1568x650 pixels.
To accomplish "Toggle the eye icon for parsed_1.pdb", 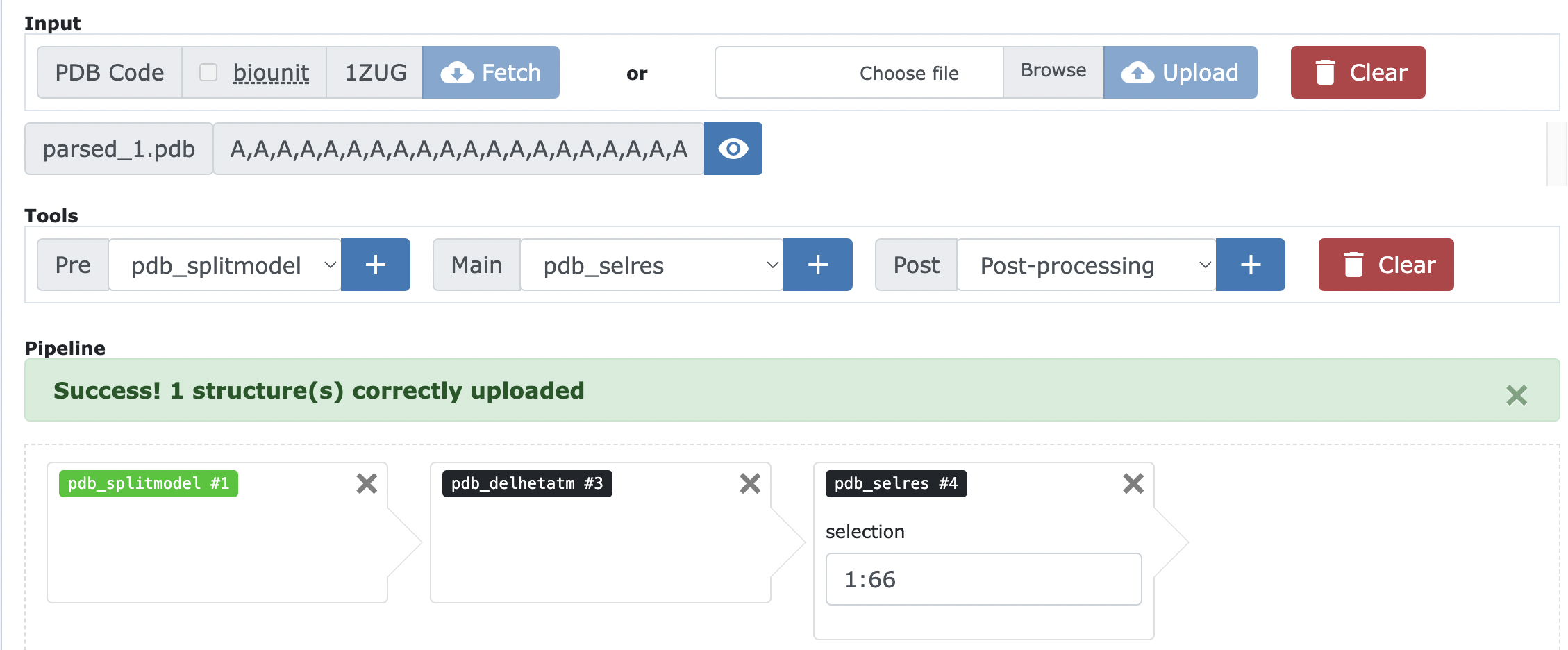I will 733,149.
